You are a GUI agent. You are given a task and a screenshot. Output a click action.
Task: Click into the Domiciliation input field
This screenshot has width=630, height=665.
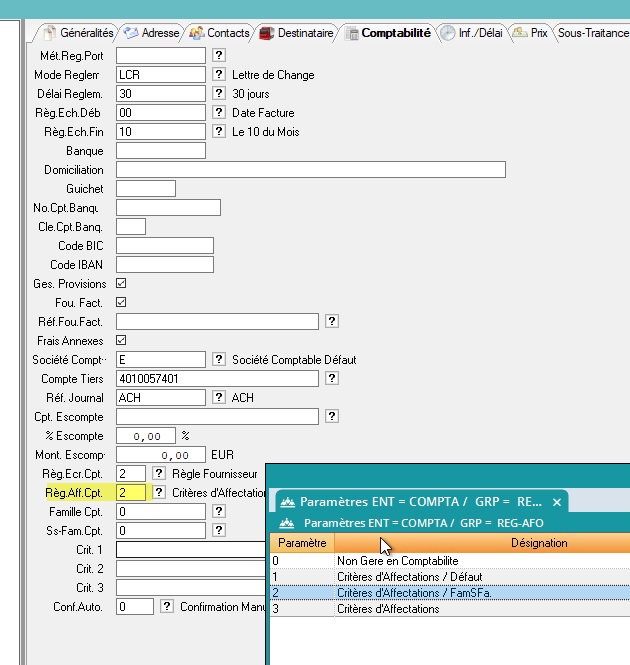pos(310,170)
